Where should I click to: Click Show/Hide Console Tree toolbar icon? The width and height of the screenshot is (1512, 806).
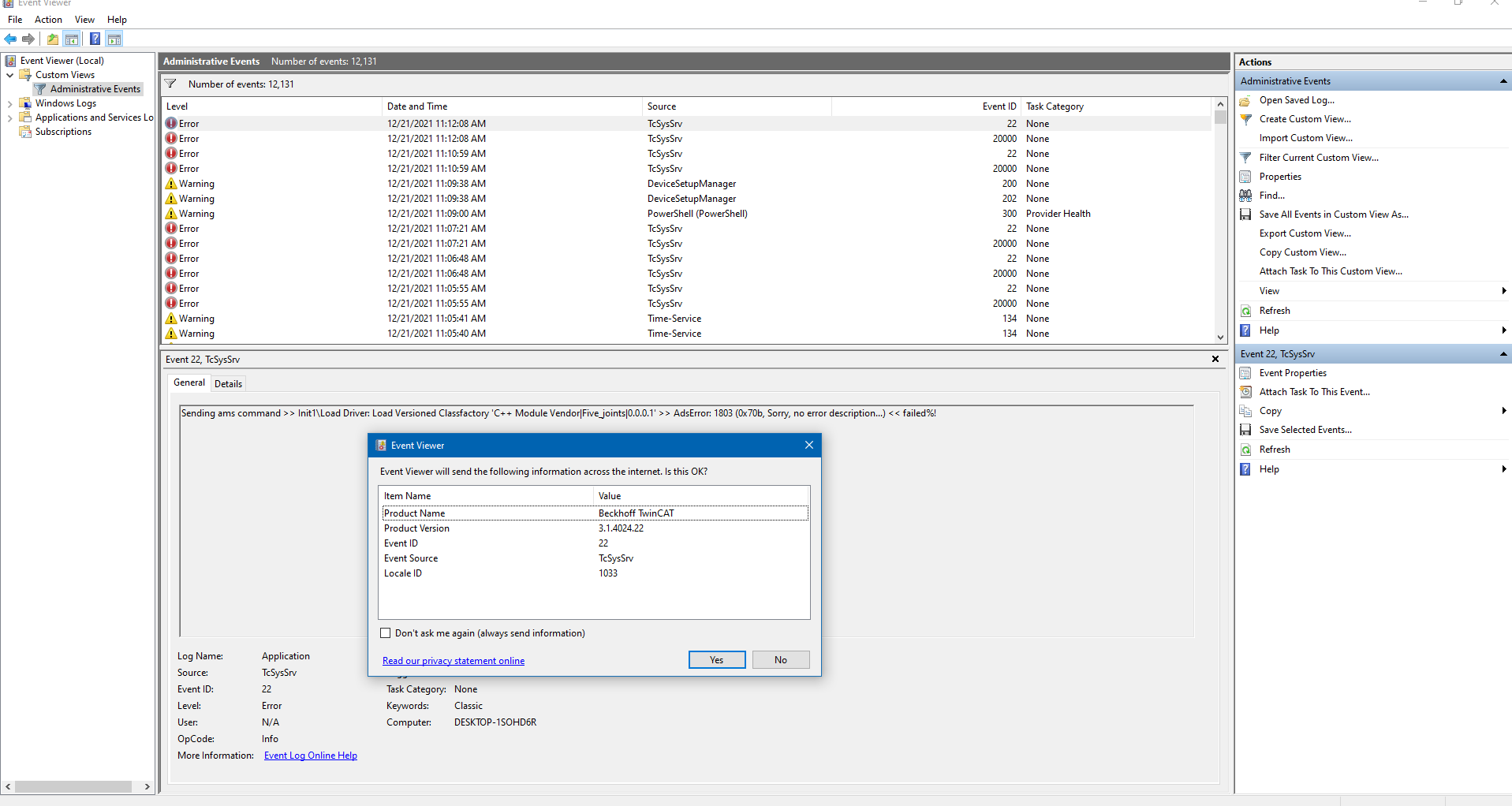72,39
